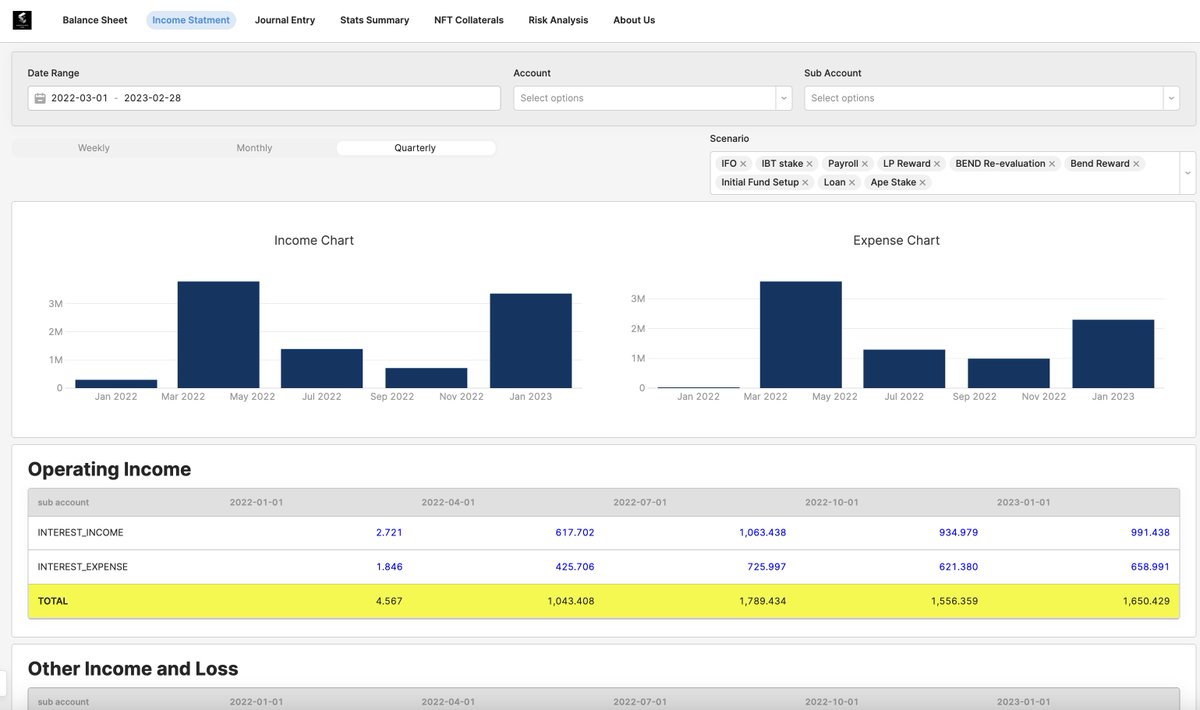Click the start date 2022-03-01
The height and width of the screenshot is (710, 1200).
tap(79, 98)
